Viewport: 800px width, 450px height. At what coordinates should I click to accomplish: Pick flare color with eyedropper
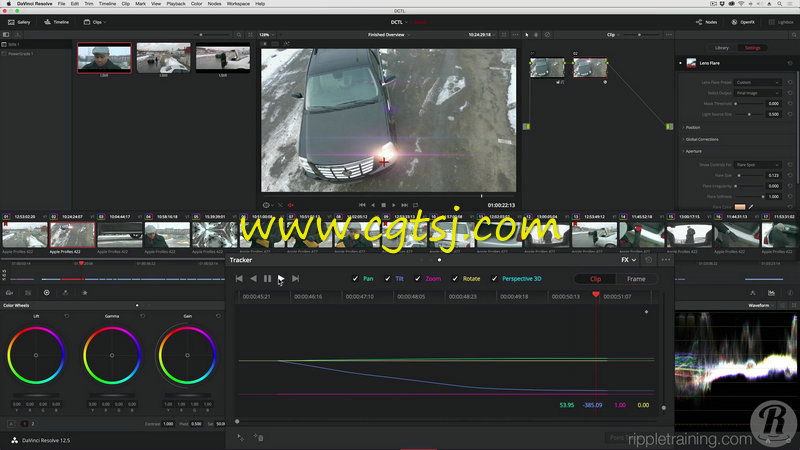click(x=751, y=207)
